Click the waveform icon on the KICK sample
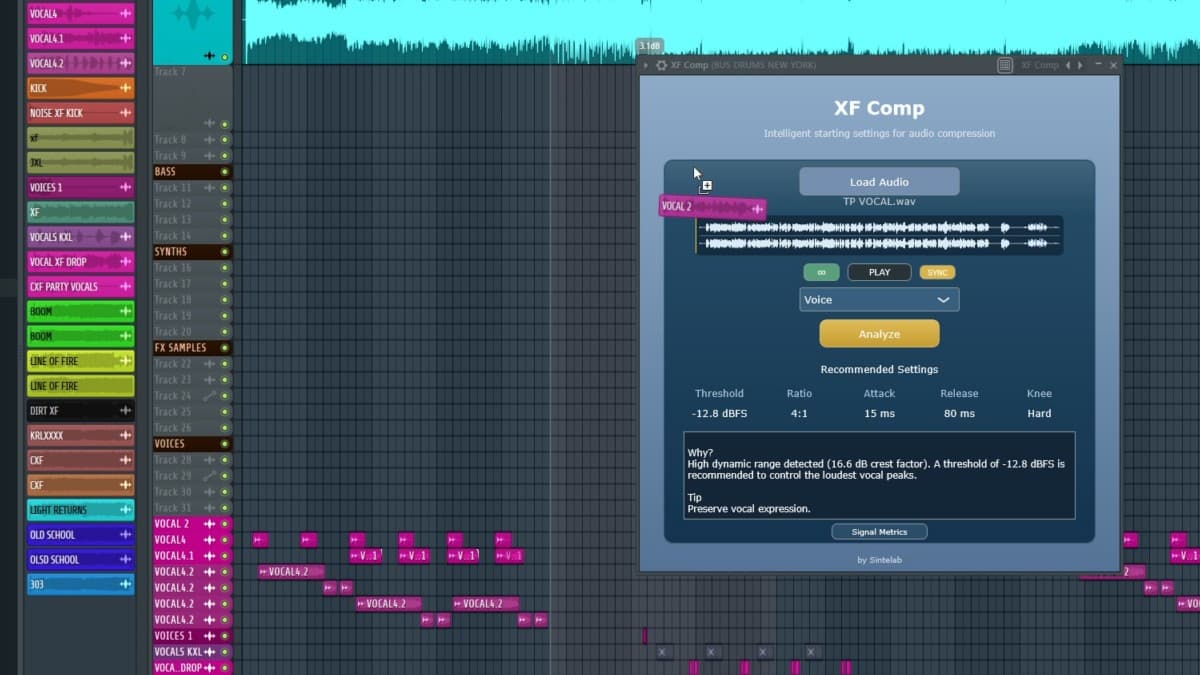Screen dimensions: 1200x675 click(x=125, y=88)
